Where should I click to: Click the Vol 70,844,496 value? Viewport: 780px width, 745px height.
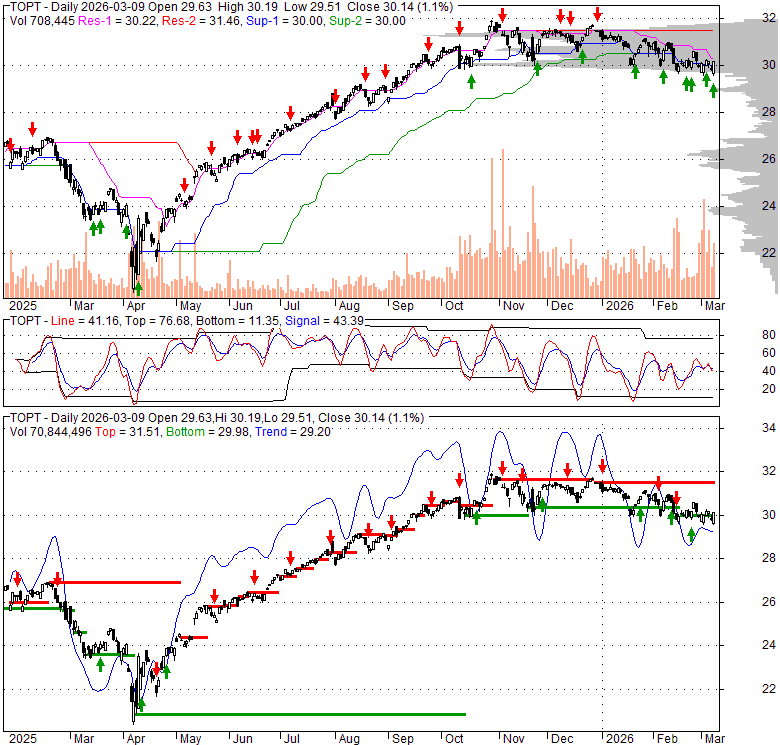[51, 432]
